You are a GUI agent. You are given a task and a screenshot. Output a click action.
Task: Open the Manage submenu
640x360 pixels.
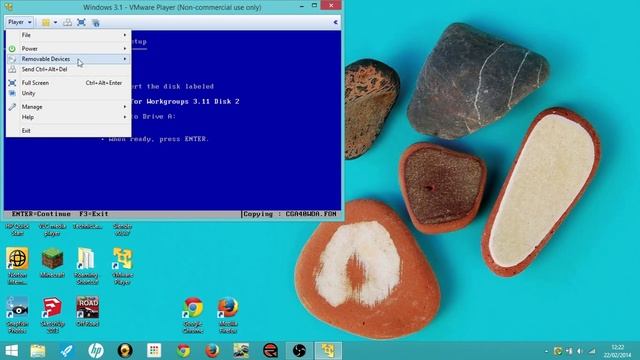(69, 107)
